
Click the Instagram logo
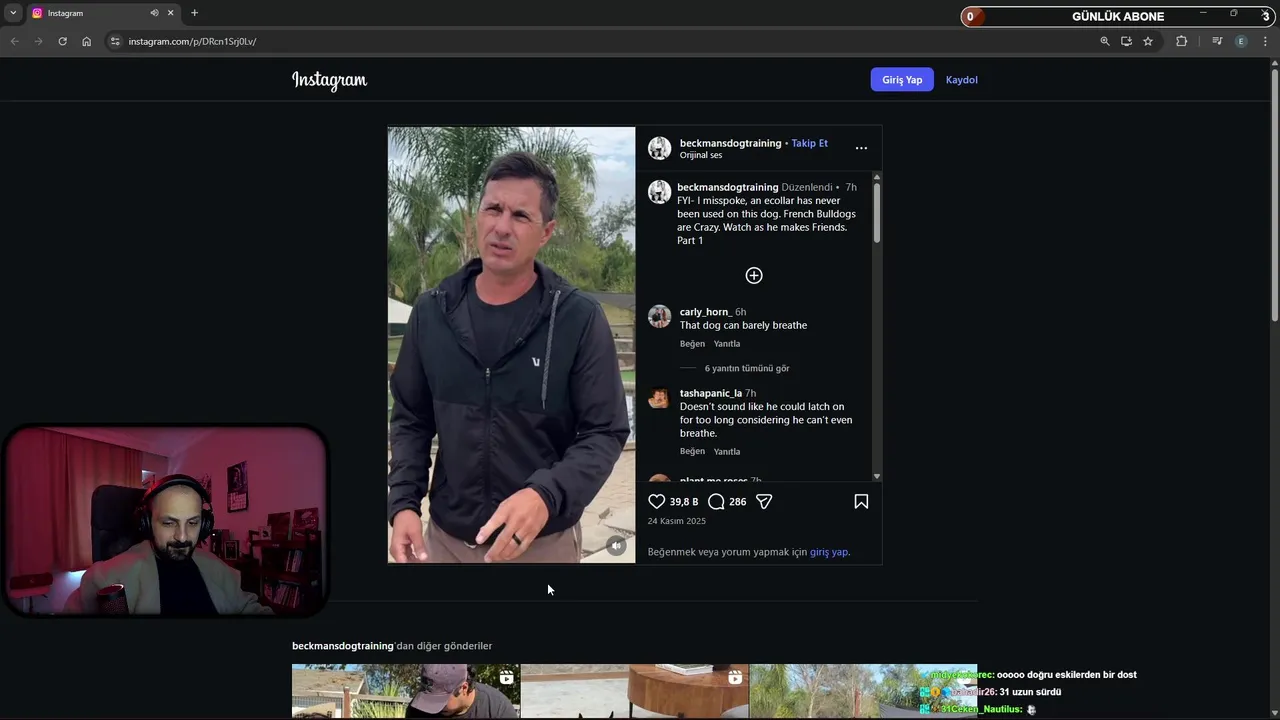[329, 80]
